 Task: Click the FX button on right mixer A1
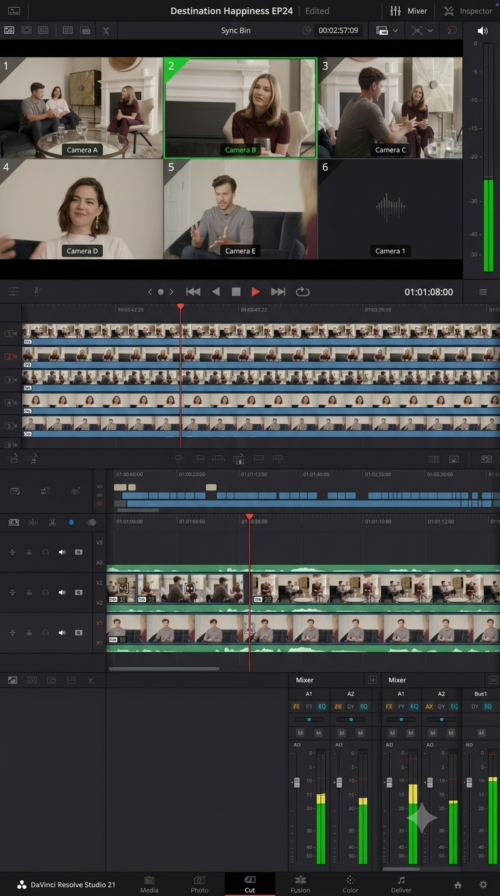(389, 706)
